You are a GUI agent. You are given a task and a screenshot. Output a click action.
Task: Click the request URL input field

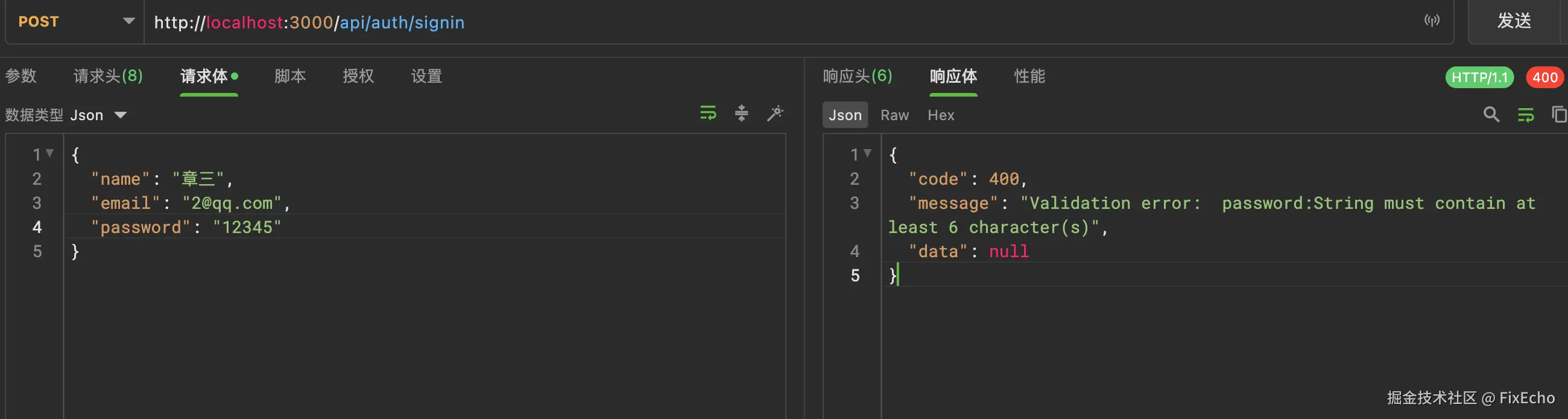(x=730, y=22)
